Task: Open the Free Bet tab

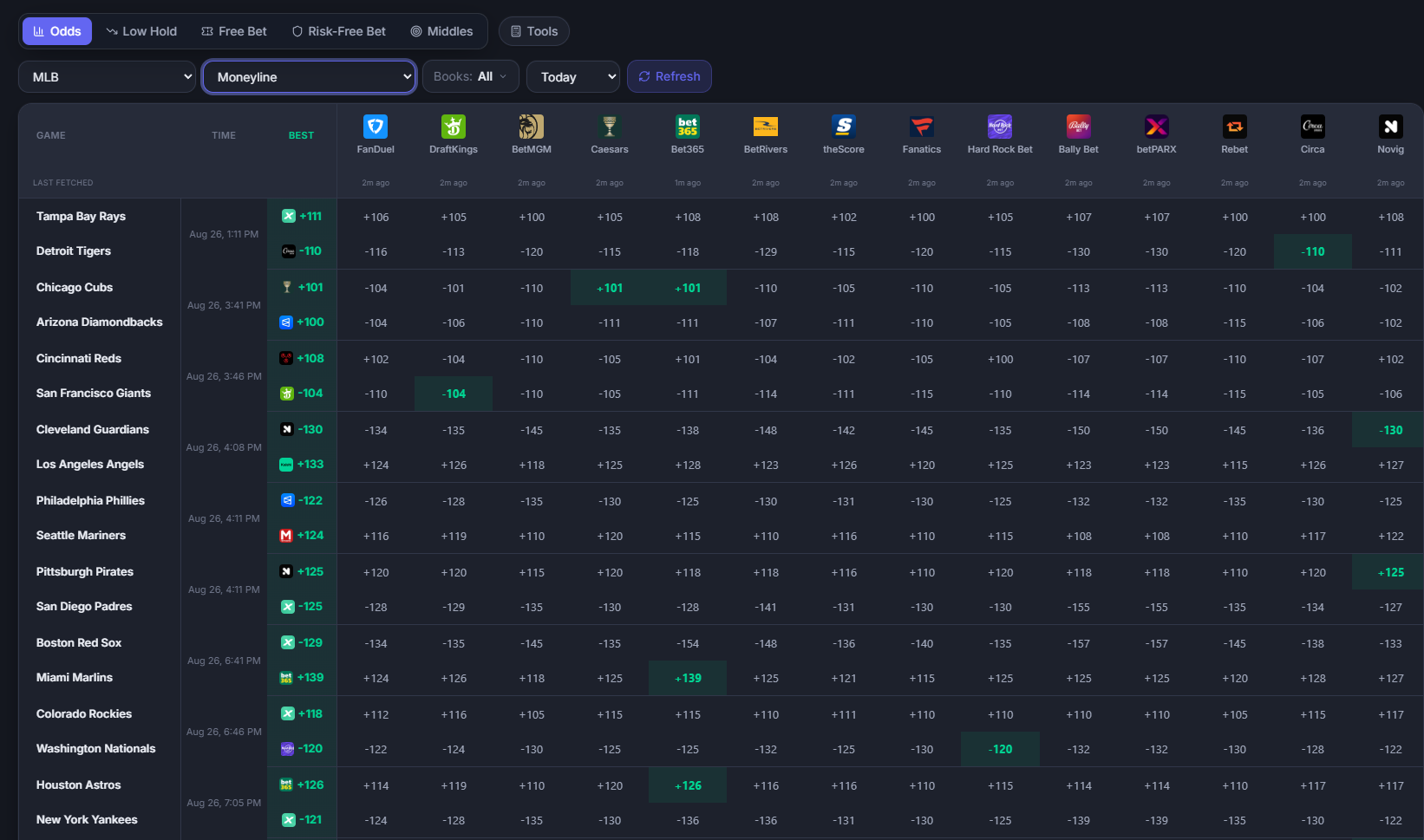Action: tap(234, 31)
